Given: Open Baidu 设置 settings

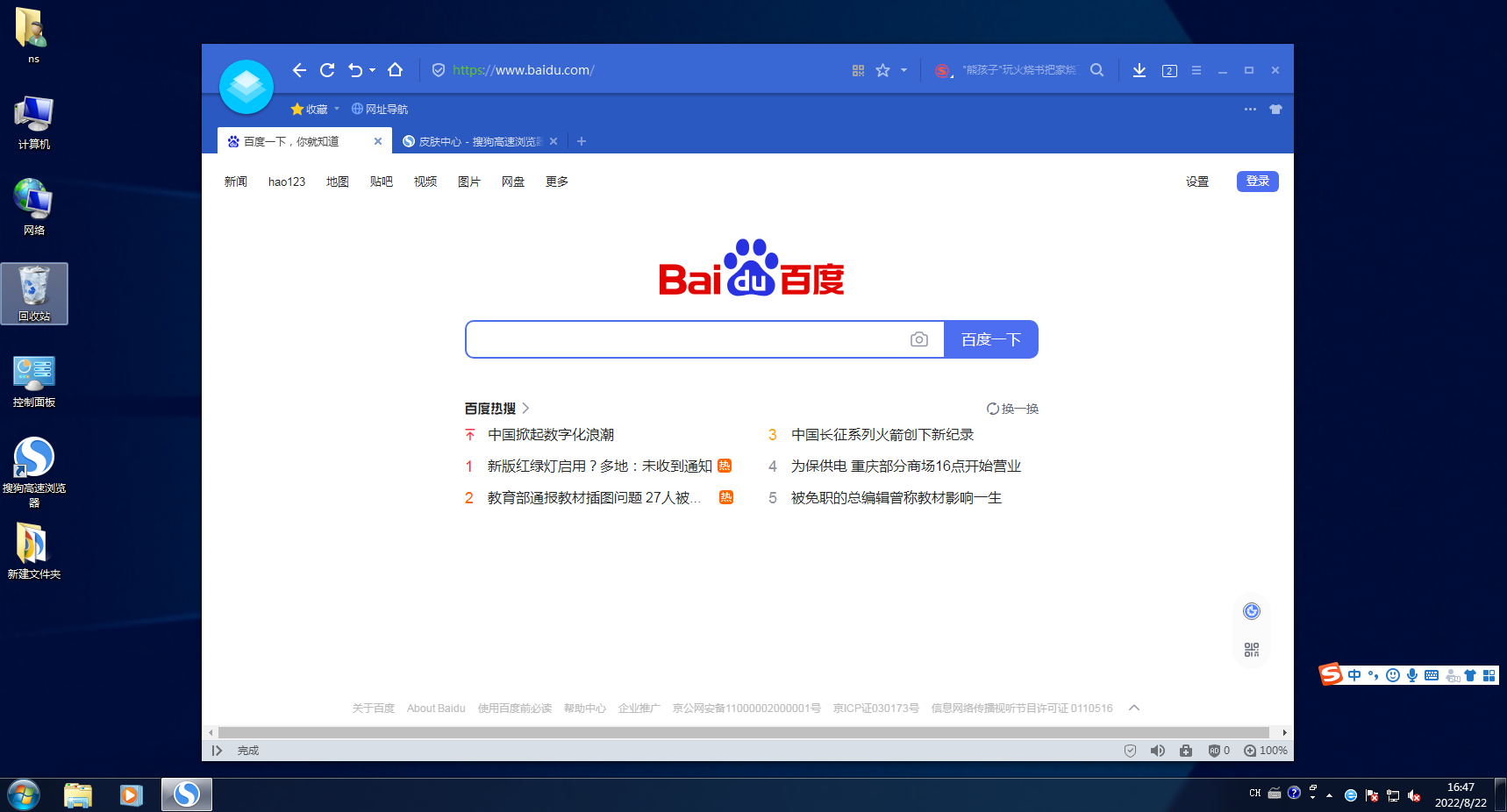Looking at the screenshot, I should point(1197,182).
